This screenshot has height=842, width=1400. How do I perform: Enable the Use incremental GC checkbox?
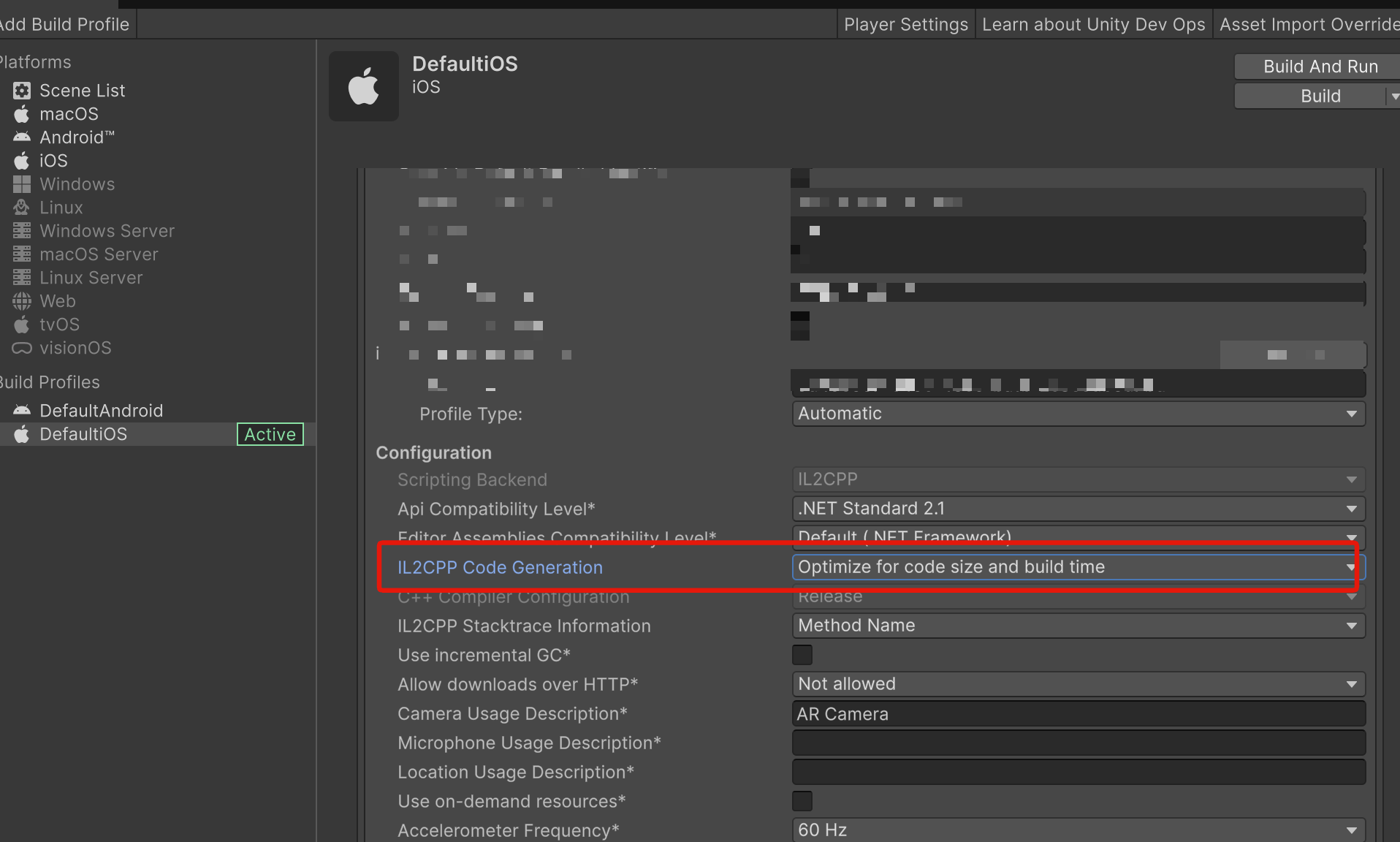click(802, 655)
